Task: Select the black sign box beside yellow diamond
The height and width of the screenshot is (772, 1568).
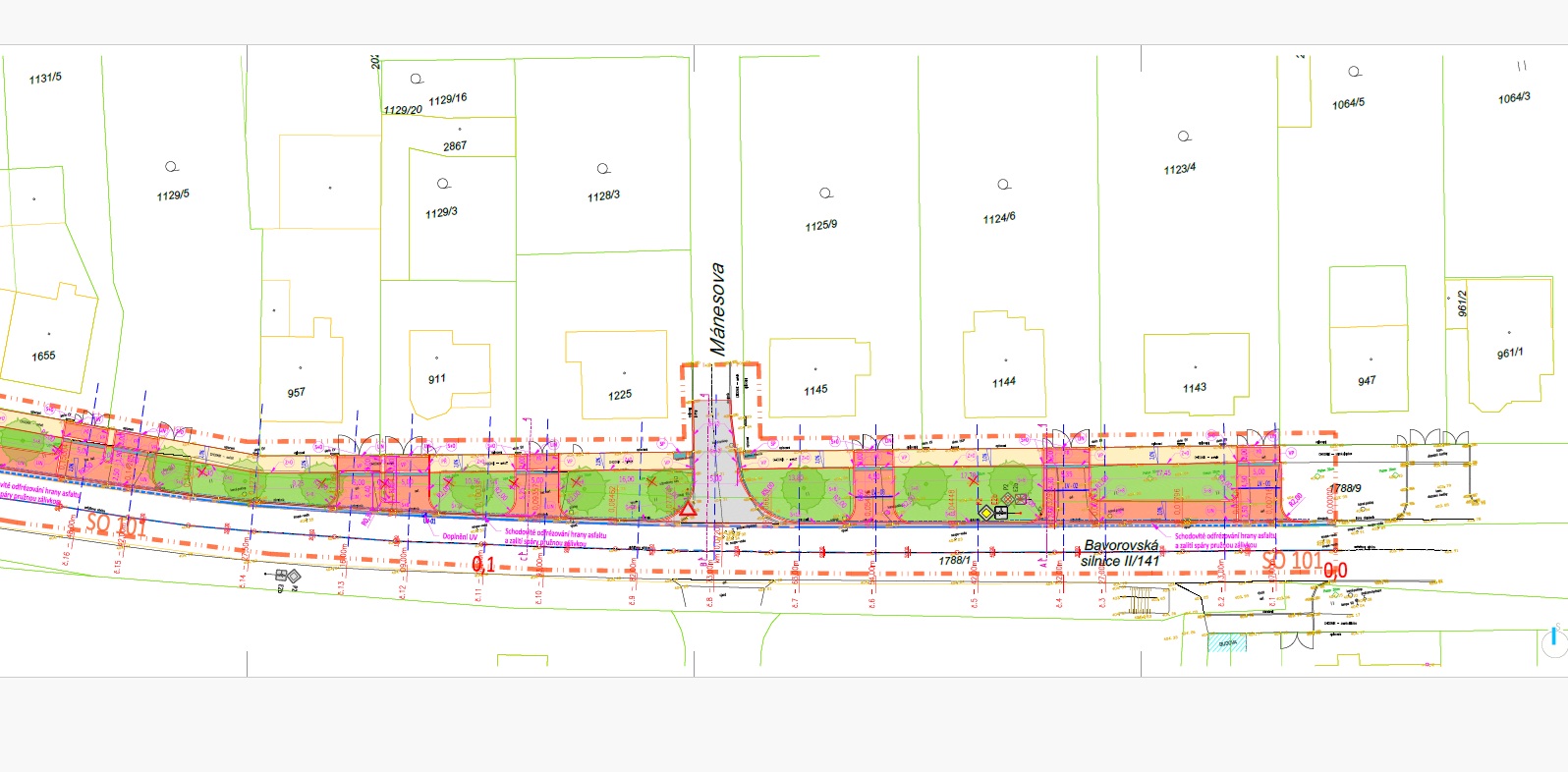Action: 1001,513
